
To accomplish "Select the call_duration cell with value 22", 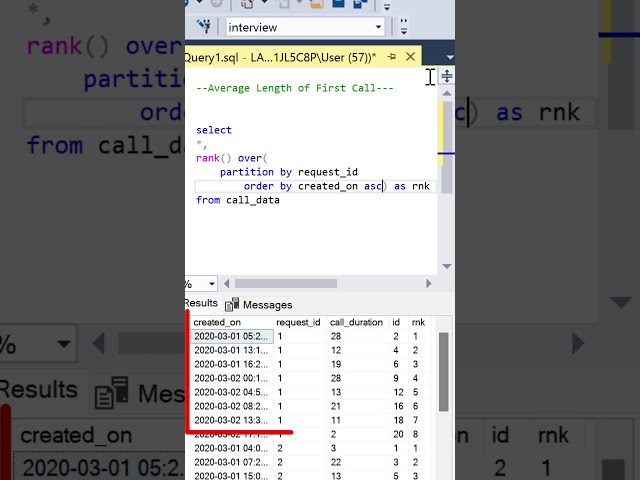I will click(x=358, y=462).
